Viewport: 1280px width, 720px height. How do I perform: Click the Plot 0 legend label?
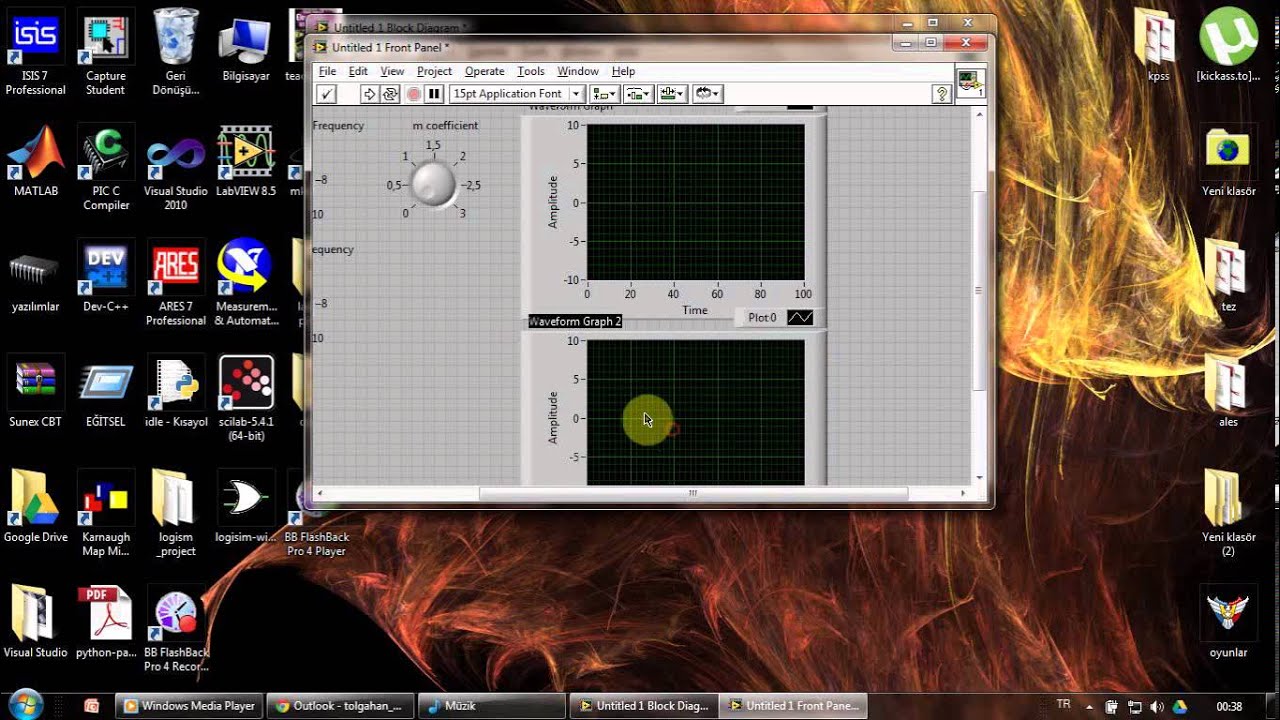(x=762, y=318)
